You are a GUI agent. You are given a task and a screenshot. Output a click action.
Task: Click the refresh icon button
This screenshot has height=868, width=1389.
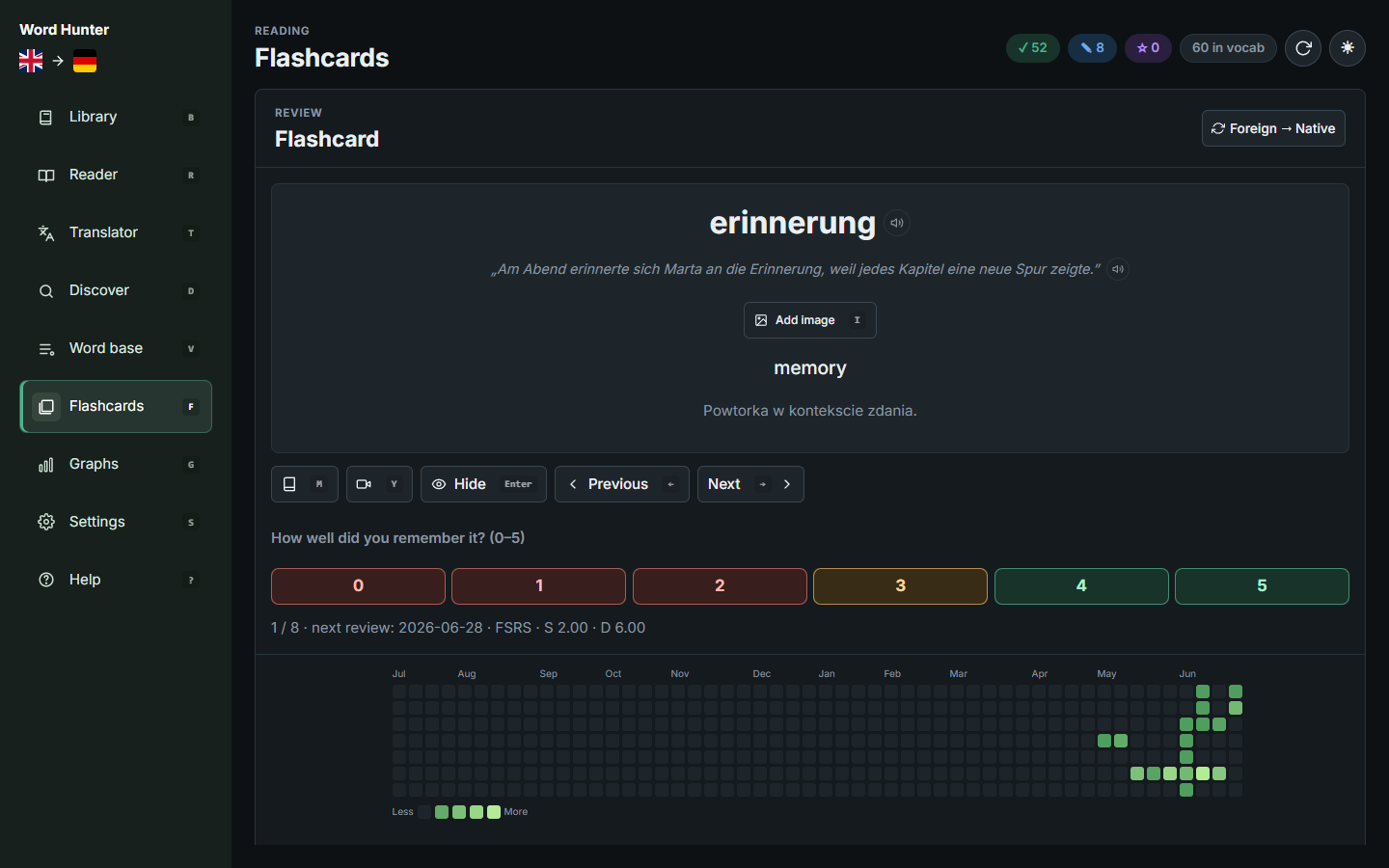tap(1303, 47)
